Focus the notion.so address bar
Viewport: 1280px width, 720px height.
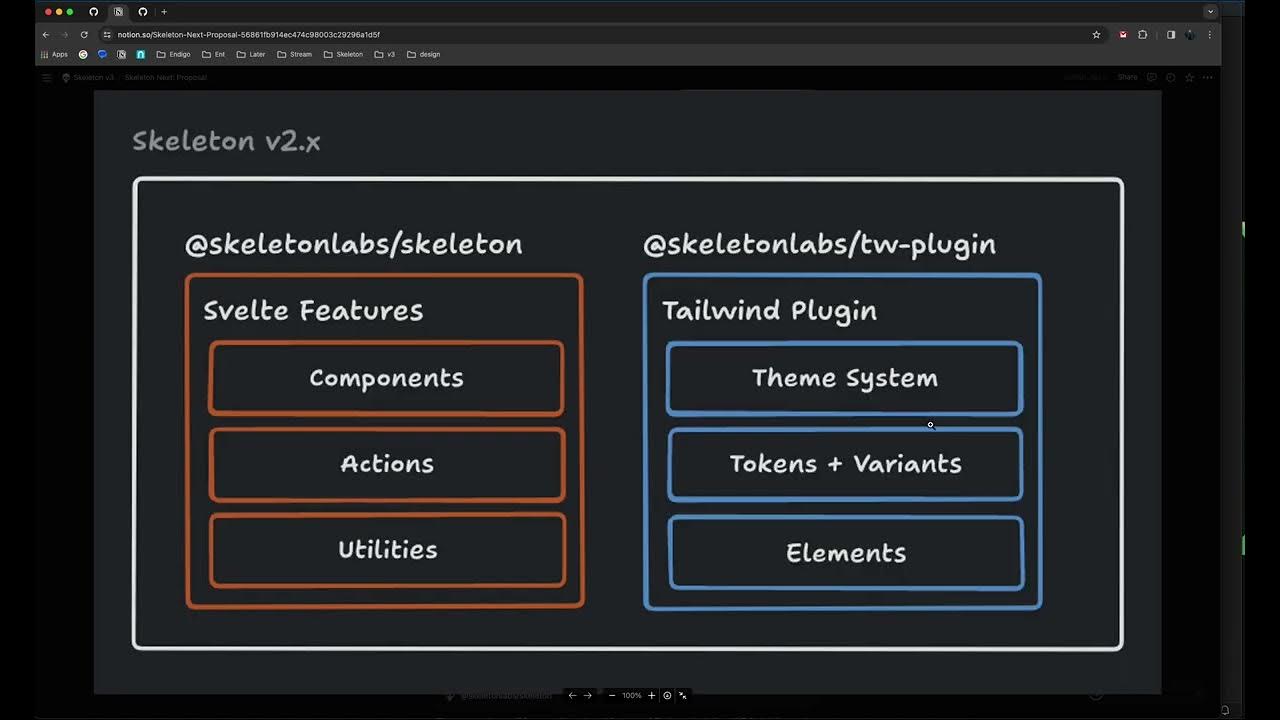pyautogui.click(x=600, y=34)
